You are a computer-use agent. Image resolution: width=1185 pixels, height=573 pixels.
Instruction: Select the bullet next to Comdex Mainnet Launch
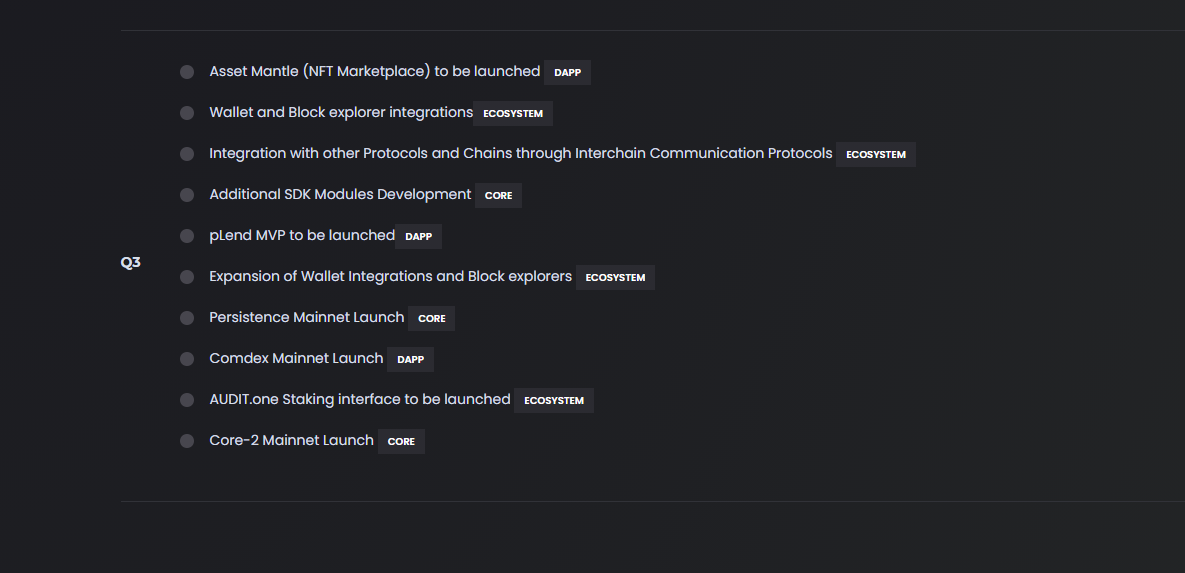tap(187, 359)
